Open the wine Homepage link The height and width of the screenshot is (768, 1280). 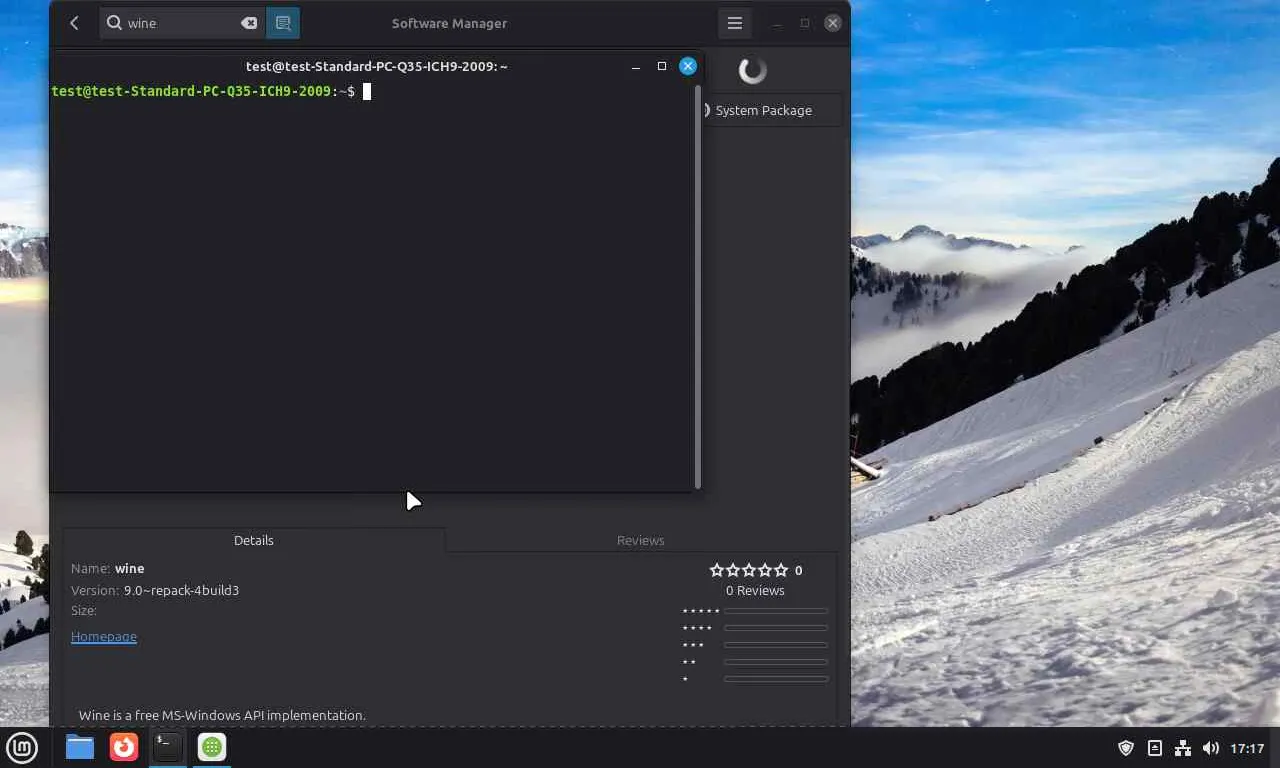[x=104, y=636]
